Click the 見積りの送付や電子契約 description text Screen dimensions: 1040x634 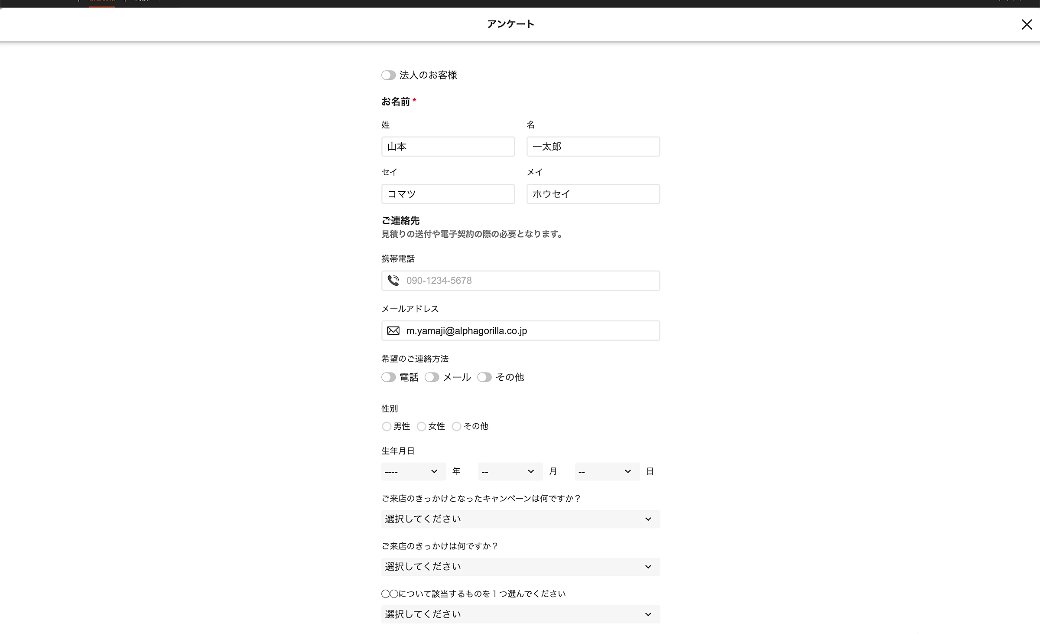click(x=472, y=234)
